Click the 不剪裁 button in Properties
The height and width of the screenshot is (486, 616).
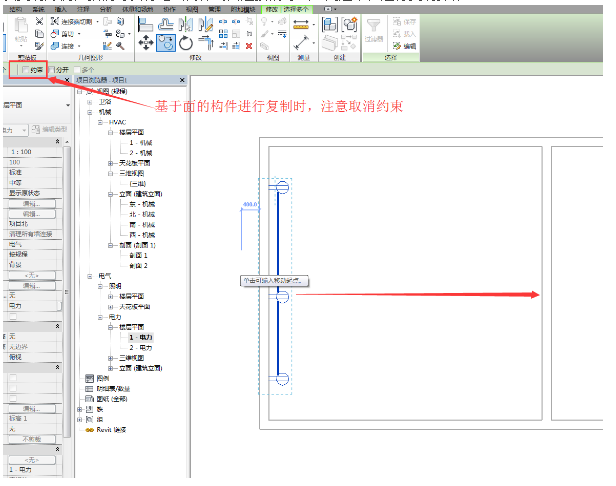(29, 439)
